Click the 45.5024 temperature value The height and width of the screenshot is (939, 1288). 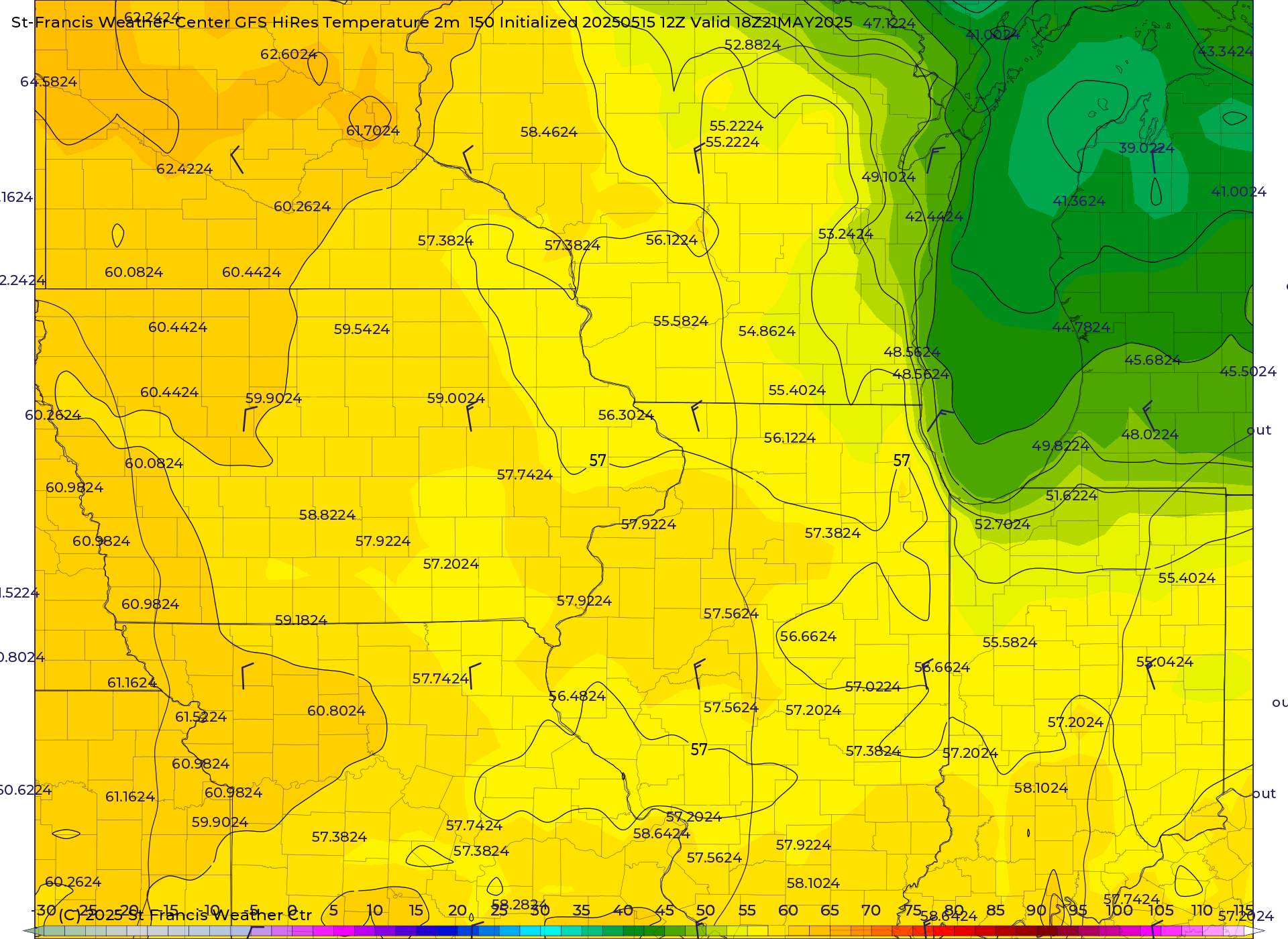coord(1248,372)
